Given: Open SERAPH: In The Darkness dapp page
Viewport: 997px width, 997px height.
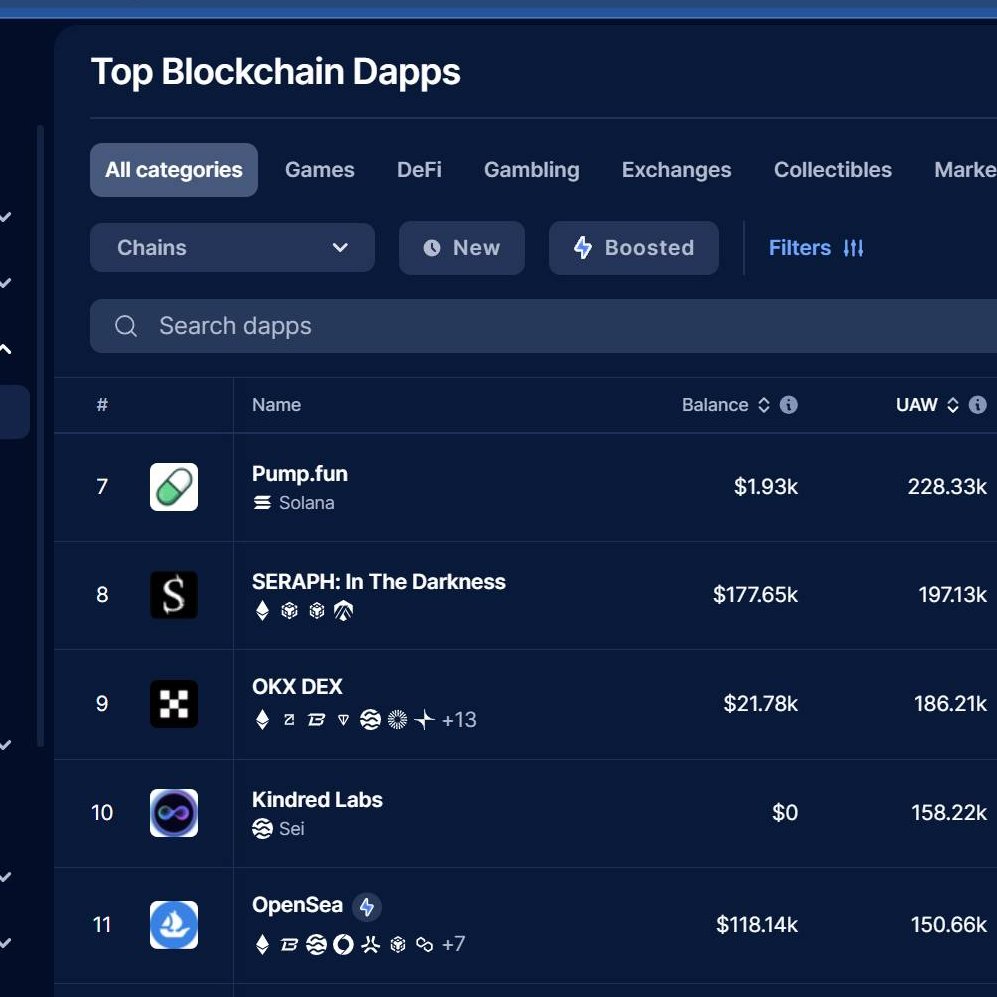Looking at the screenshot, I should [x=378, y=582].
